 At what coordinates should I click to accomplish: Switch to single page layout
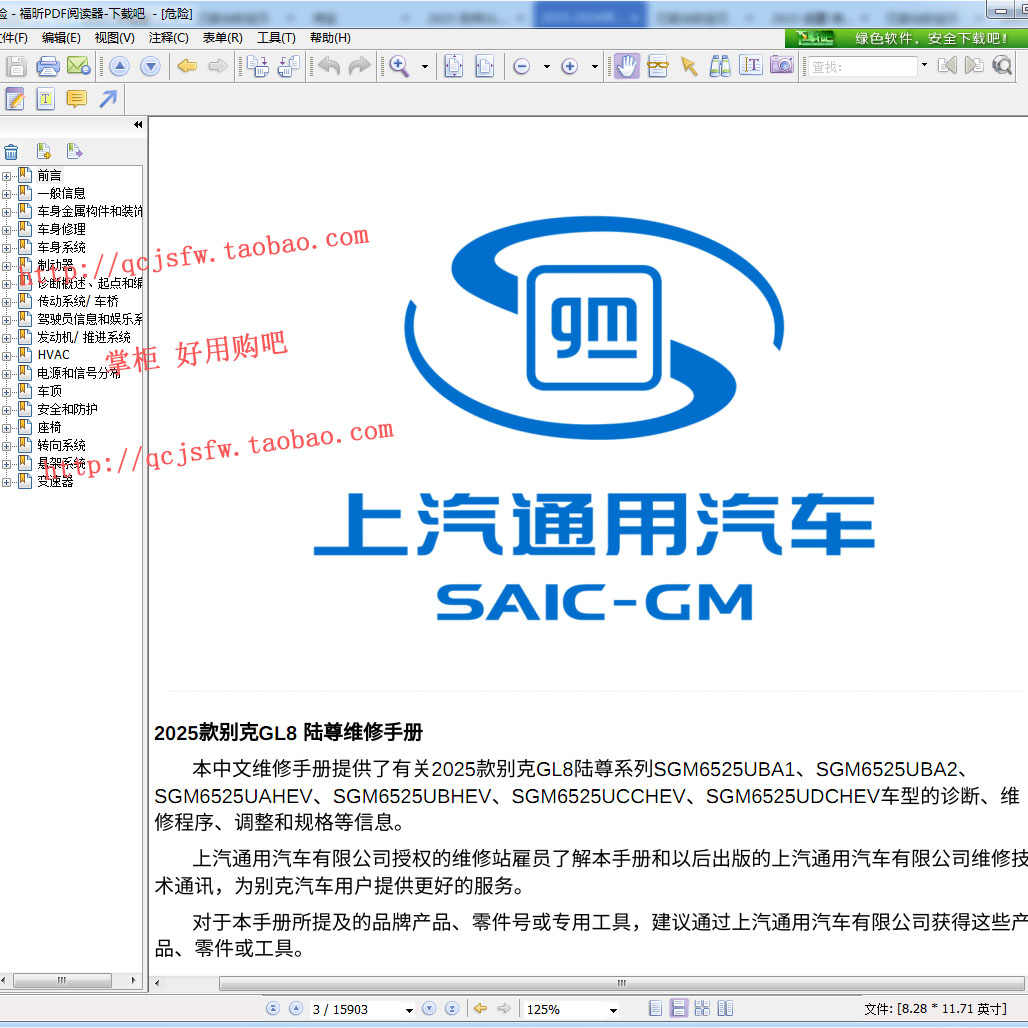[x=654, y=1008]
